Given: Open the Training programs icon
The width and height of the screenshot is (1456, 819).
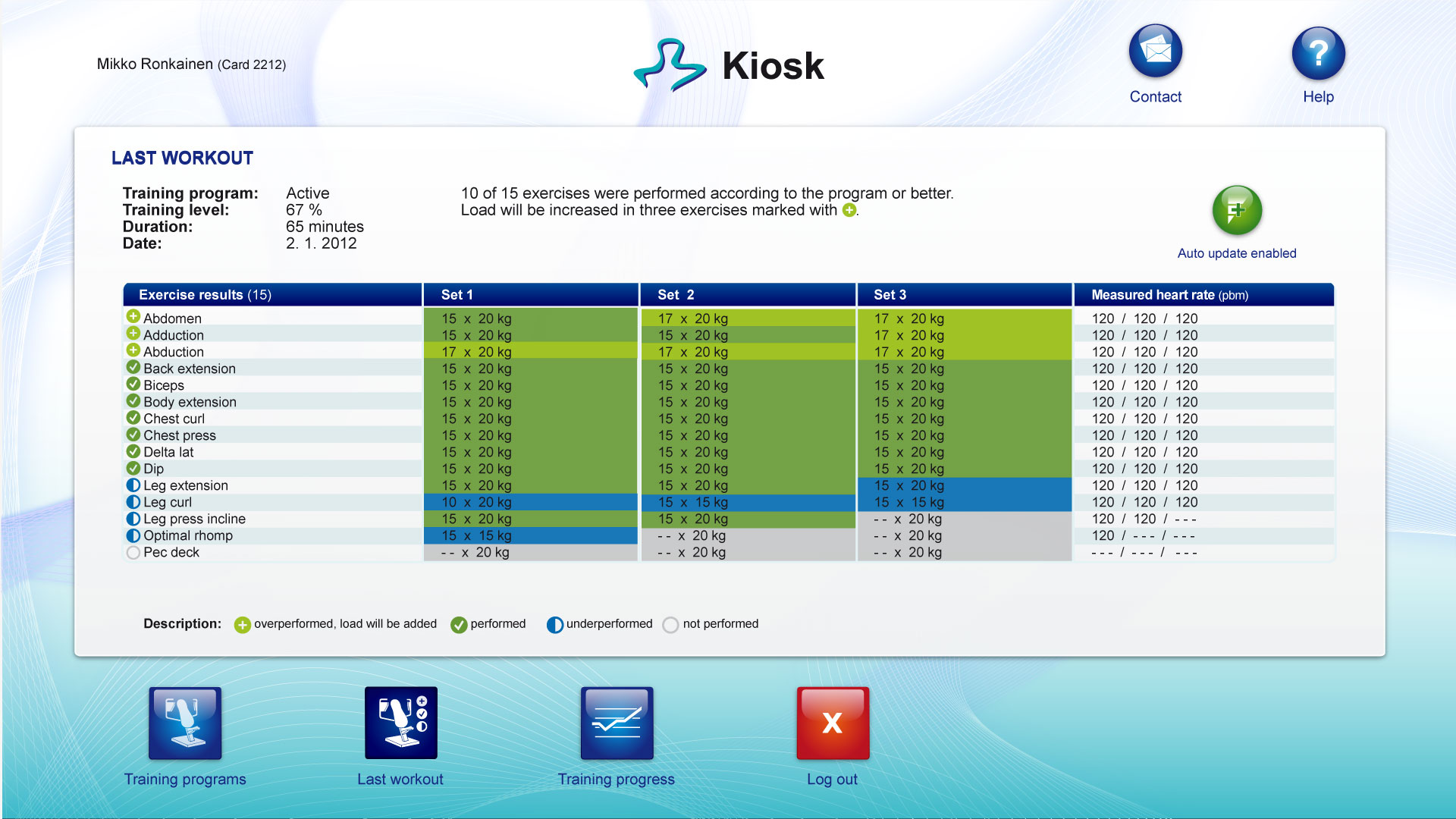Looking at the screenshot, I should pos(185,723).
